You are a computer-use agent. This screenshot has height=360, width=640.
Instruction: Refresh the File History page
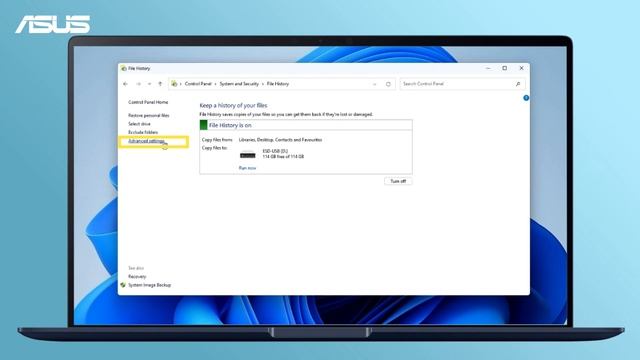388,84
